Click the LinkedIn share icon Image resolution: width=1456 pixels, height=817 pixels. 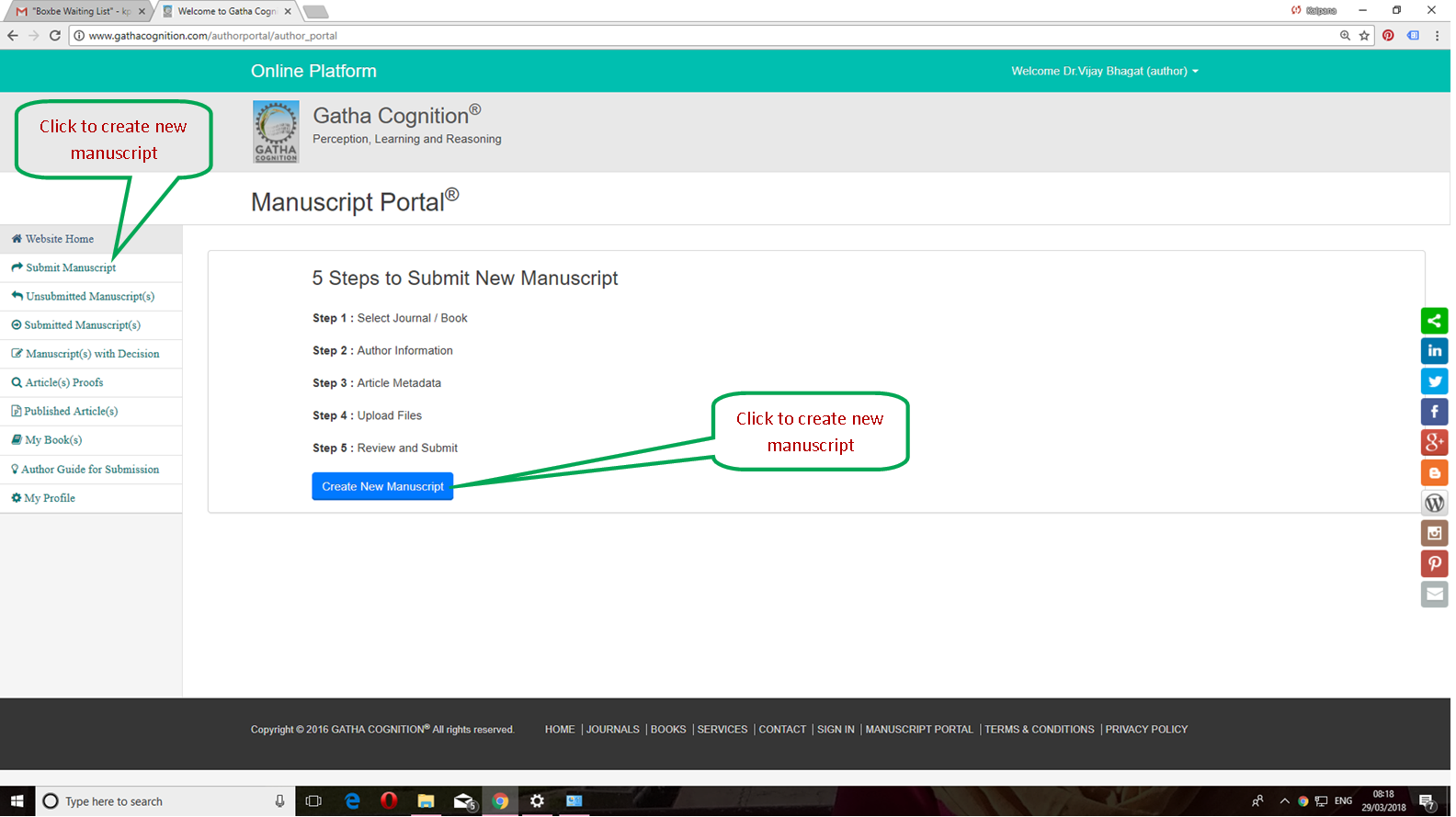point(1434,351)
